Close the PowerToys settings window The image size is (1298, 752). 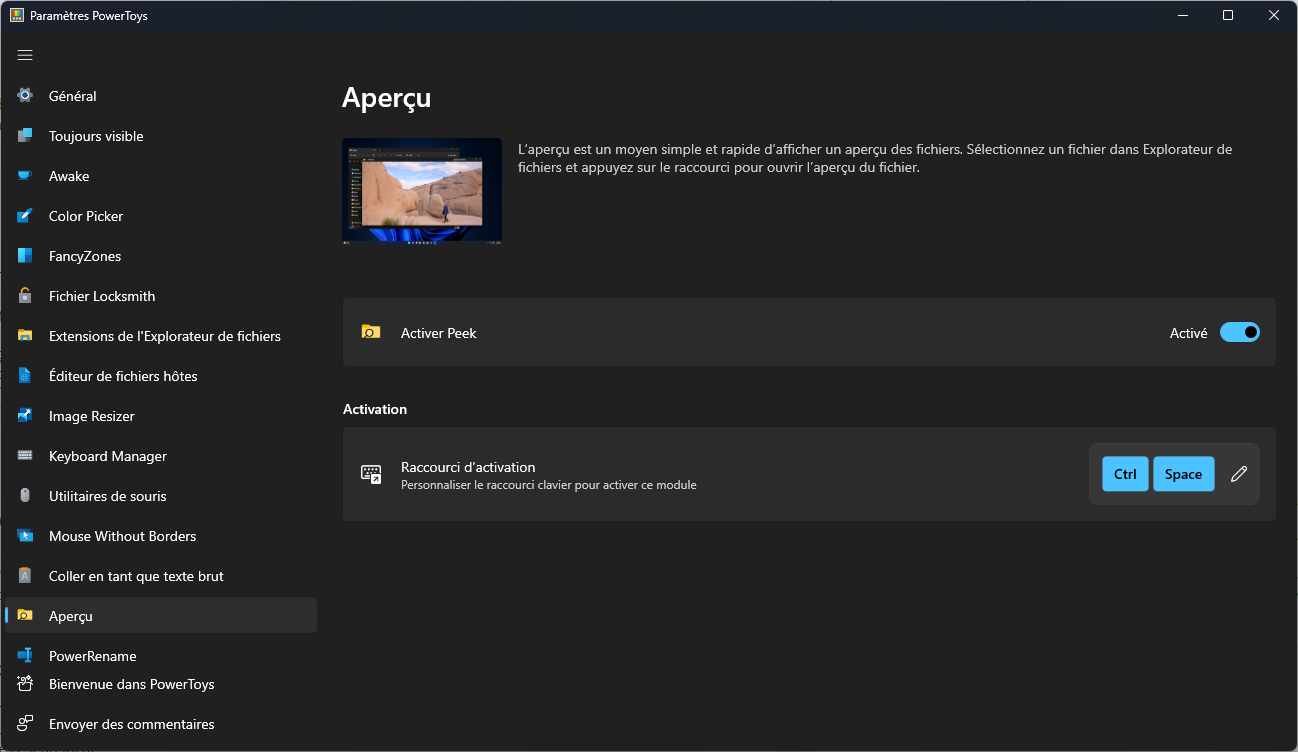tap(1274, 15)
